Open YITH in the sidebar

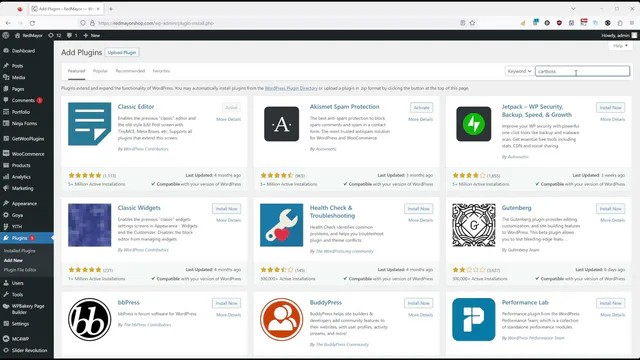point(17,226)
